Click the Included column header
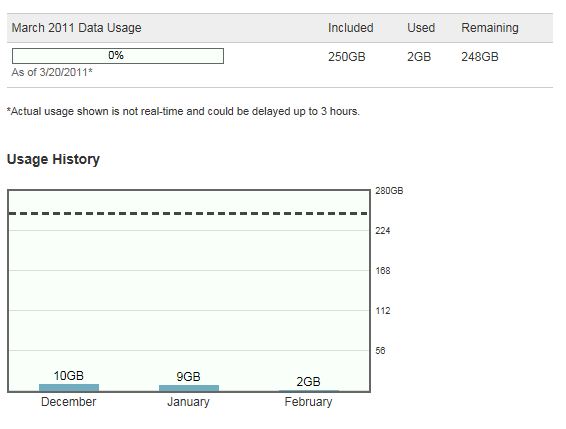 [351, 28]
